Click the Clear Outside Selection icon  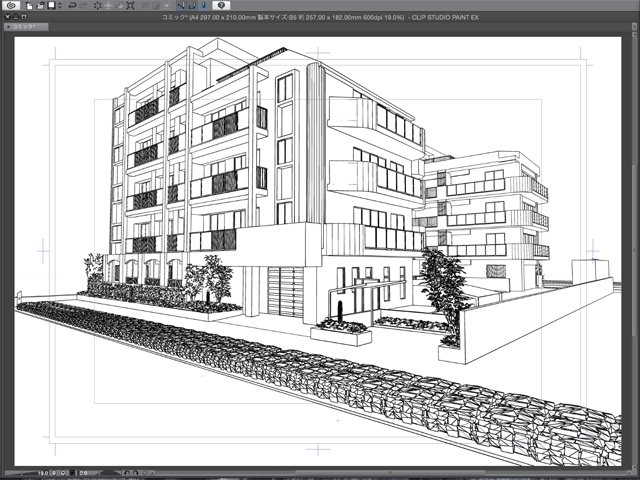coord(109,5)
